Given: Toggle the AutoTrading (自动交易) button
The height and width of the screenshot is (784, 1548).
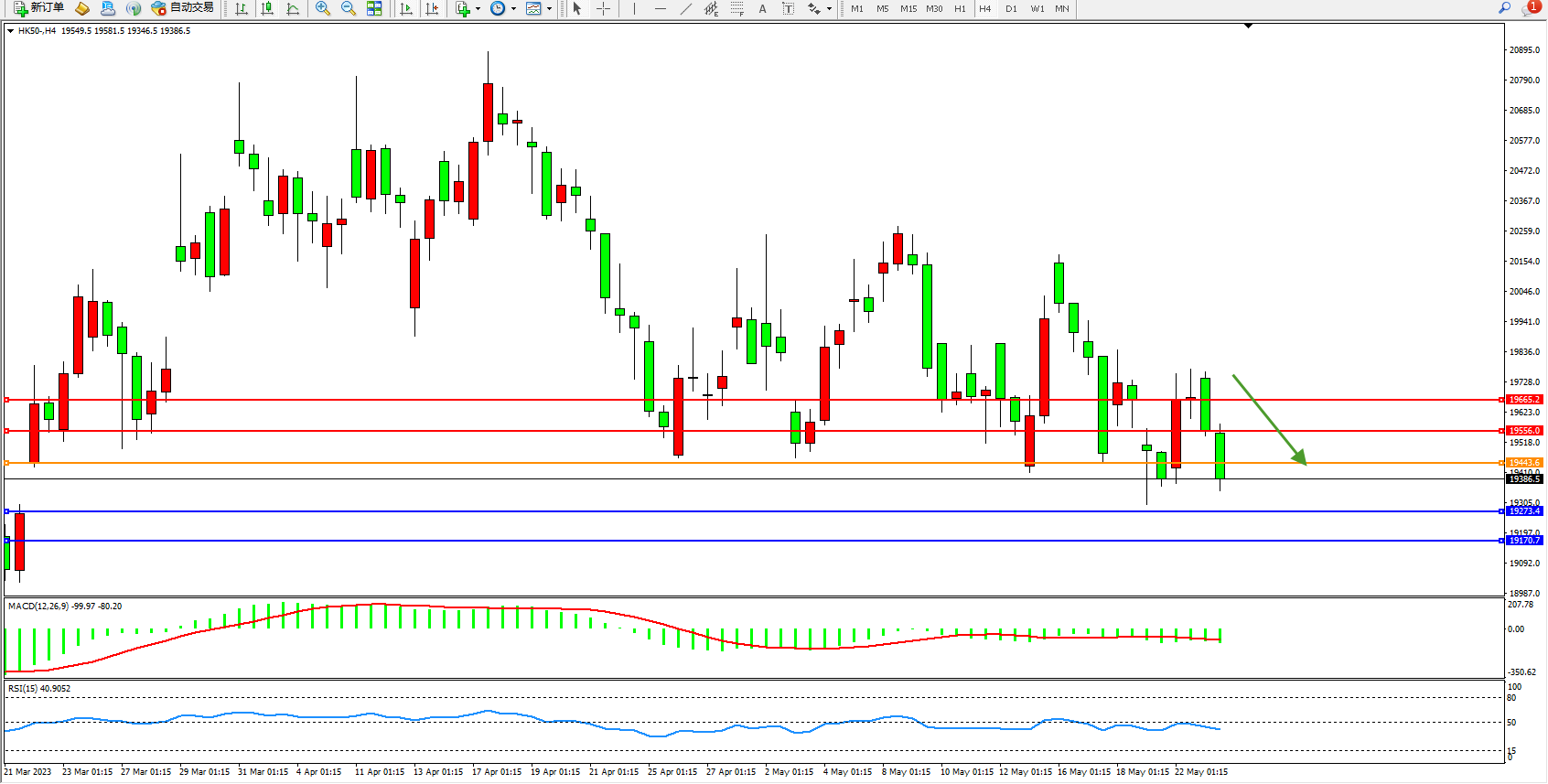Looking at the screenshot, I should coord(183,8).
